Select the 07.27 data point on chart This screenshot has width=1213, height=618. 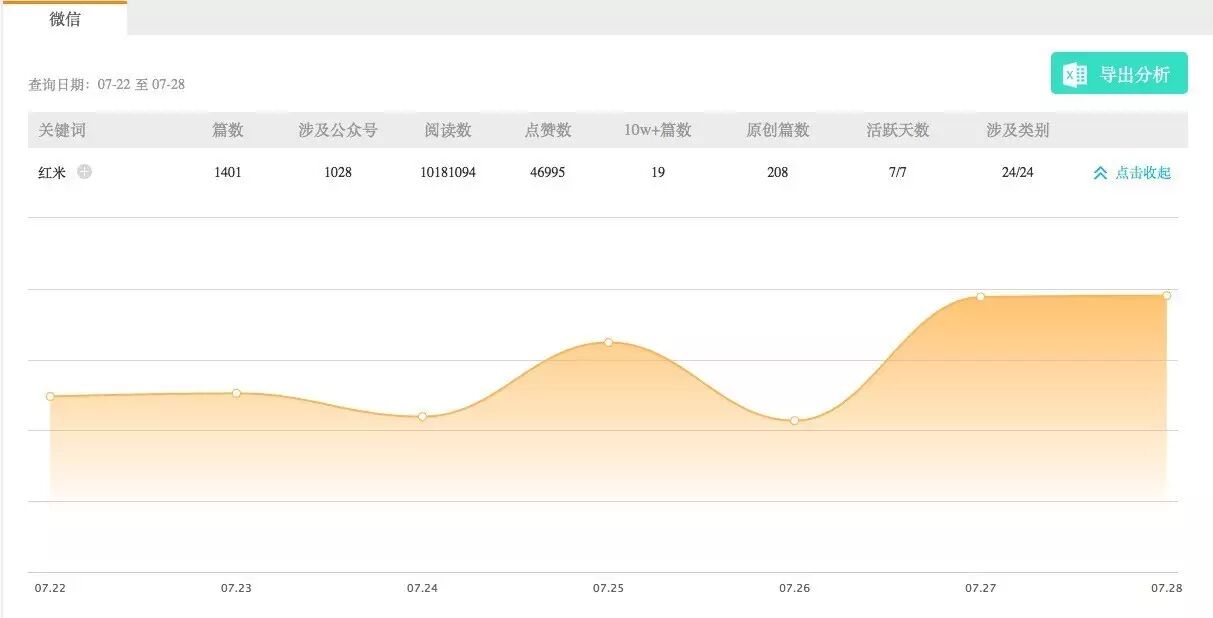click(x=980, y=297)
